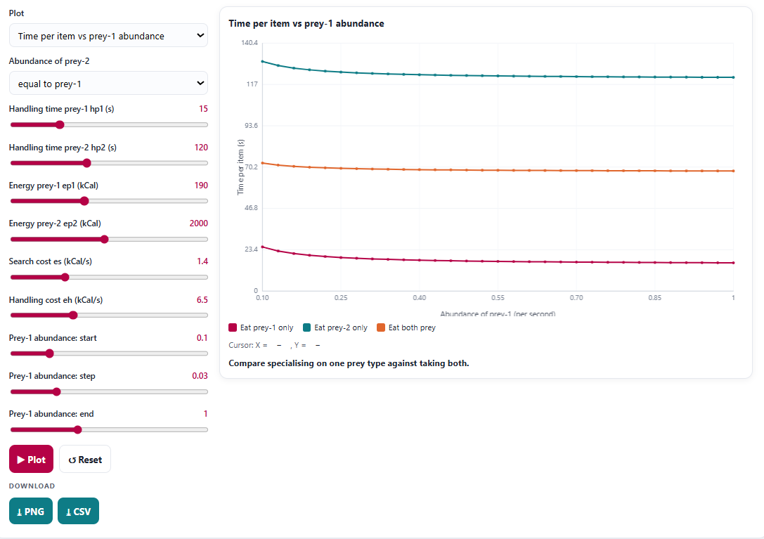Click the Reset button
The image size is (764, 539).
point(85,459)
